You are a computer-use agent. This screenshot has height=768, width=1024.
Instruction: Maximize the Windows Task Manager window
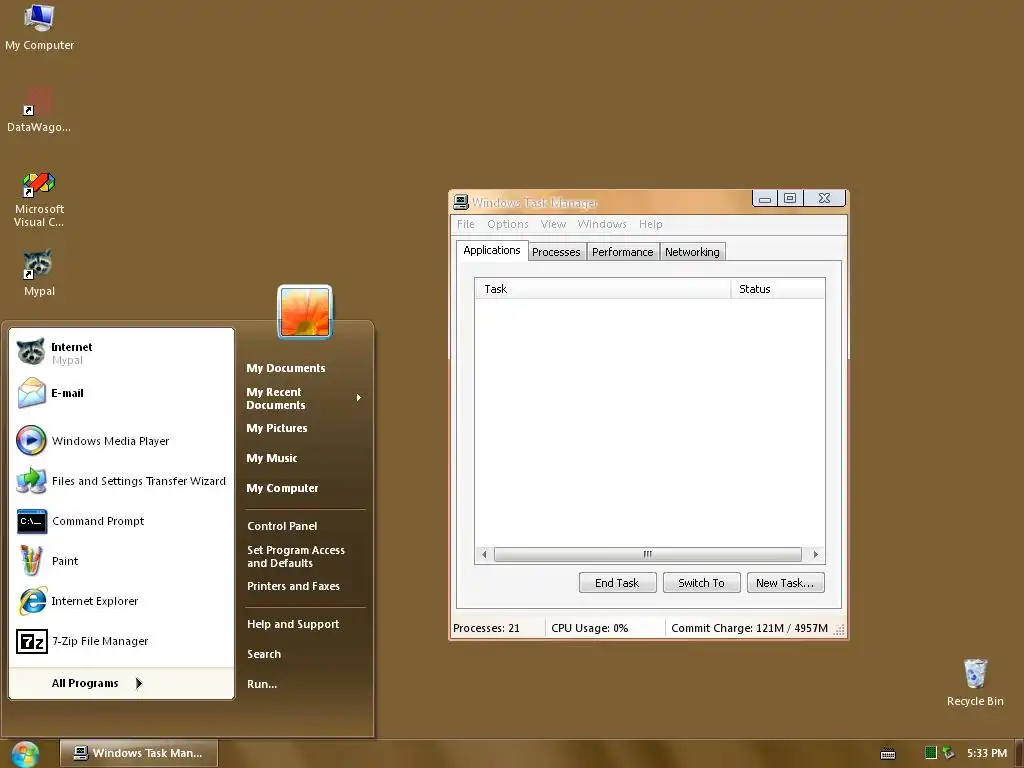click(x=790, y=198)
